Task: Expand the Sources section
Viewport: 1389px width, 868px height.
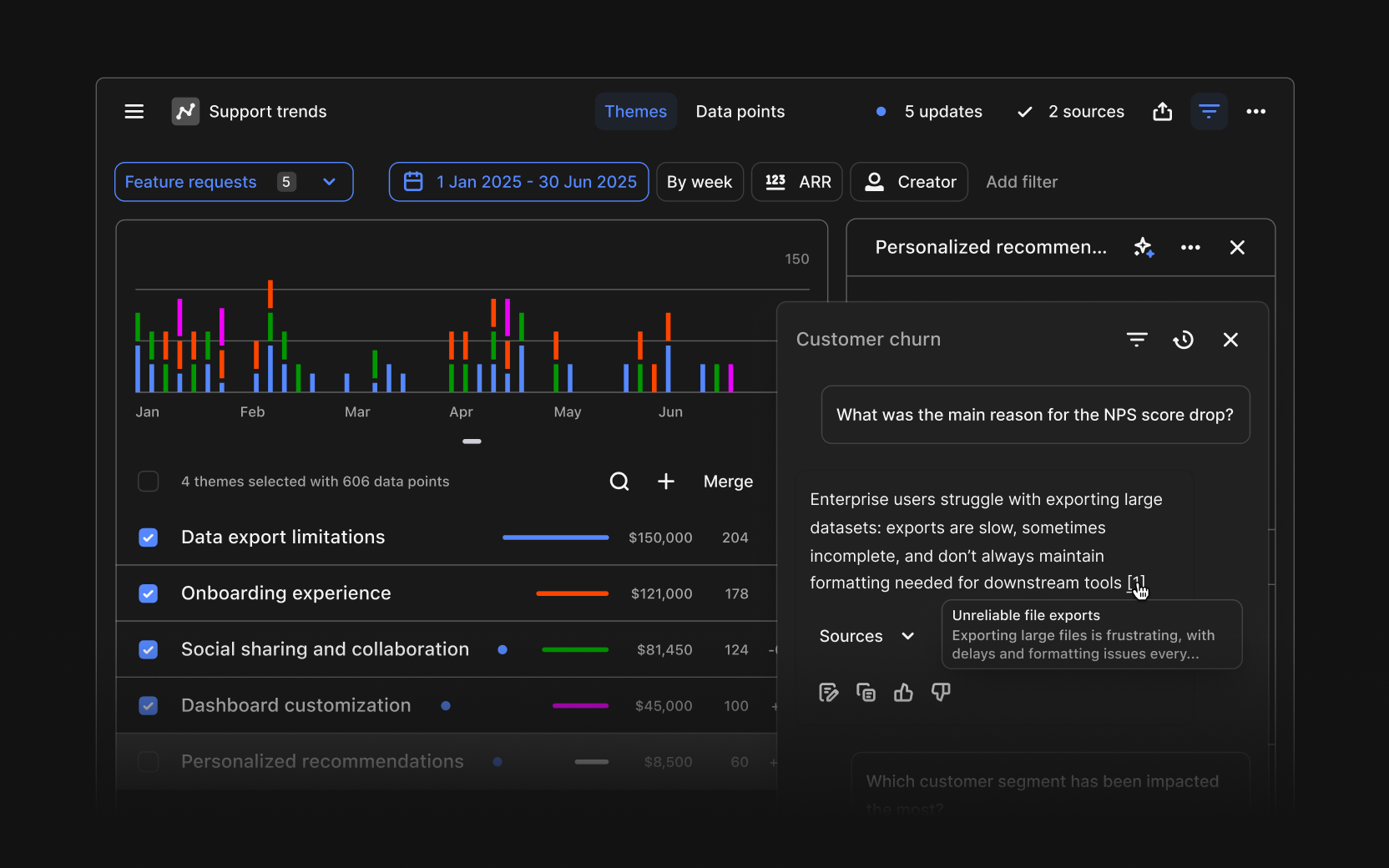Action: coord(866,636)
